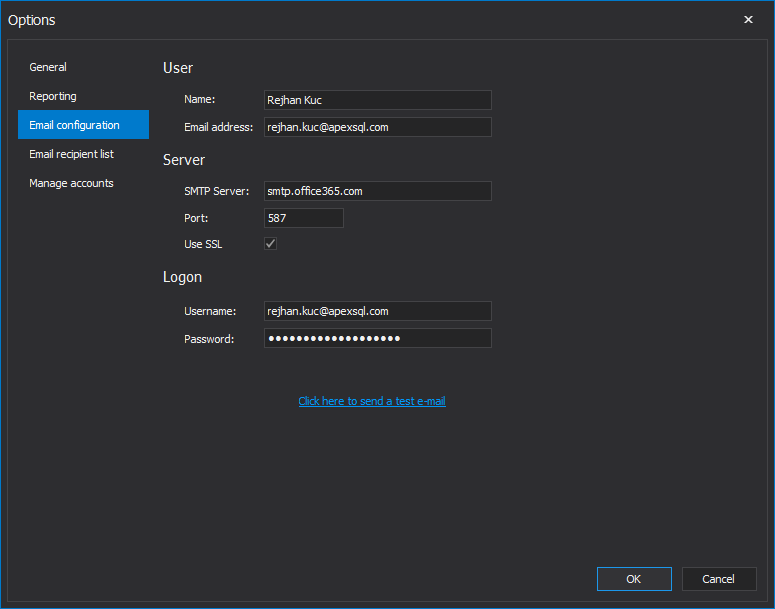Click the Options window title
The image size is (775, 609).
[x=32, y=20]
